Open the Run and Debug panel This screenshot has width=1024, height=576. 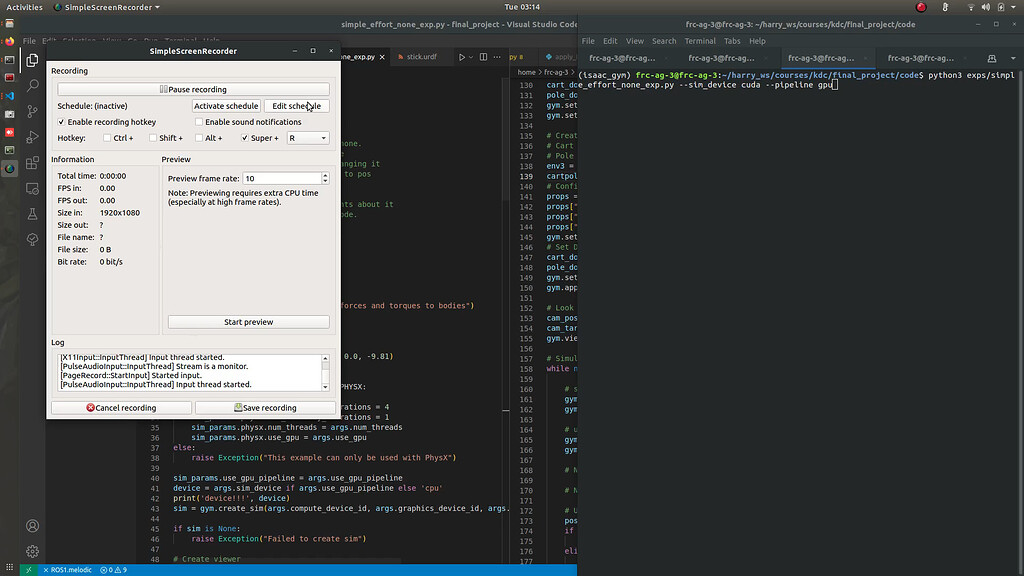pos(31,136)
